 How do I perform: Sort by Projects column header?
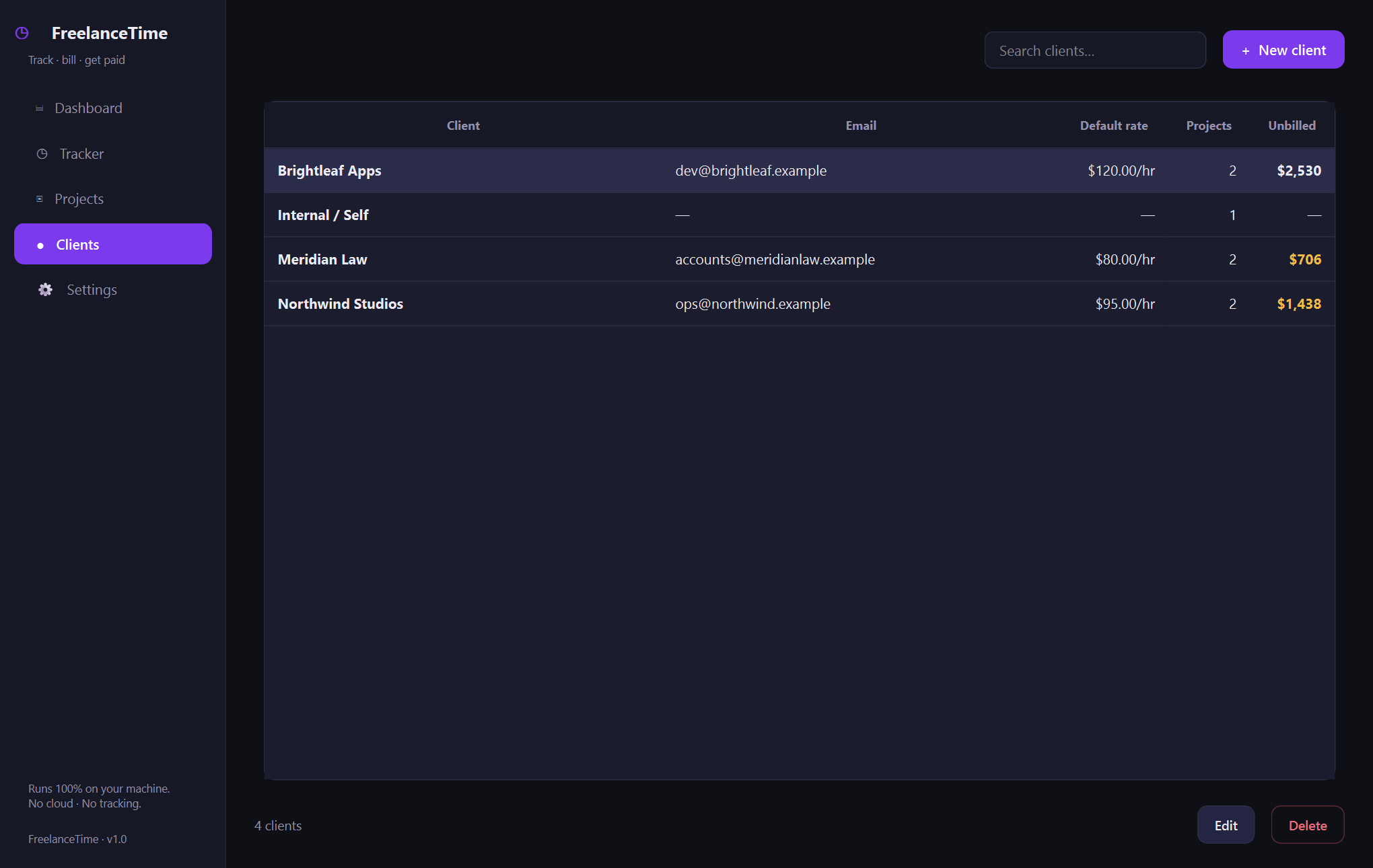[1209, 126]
